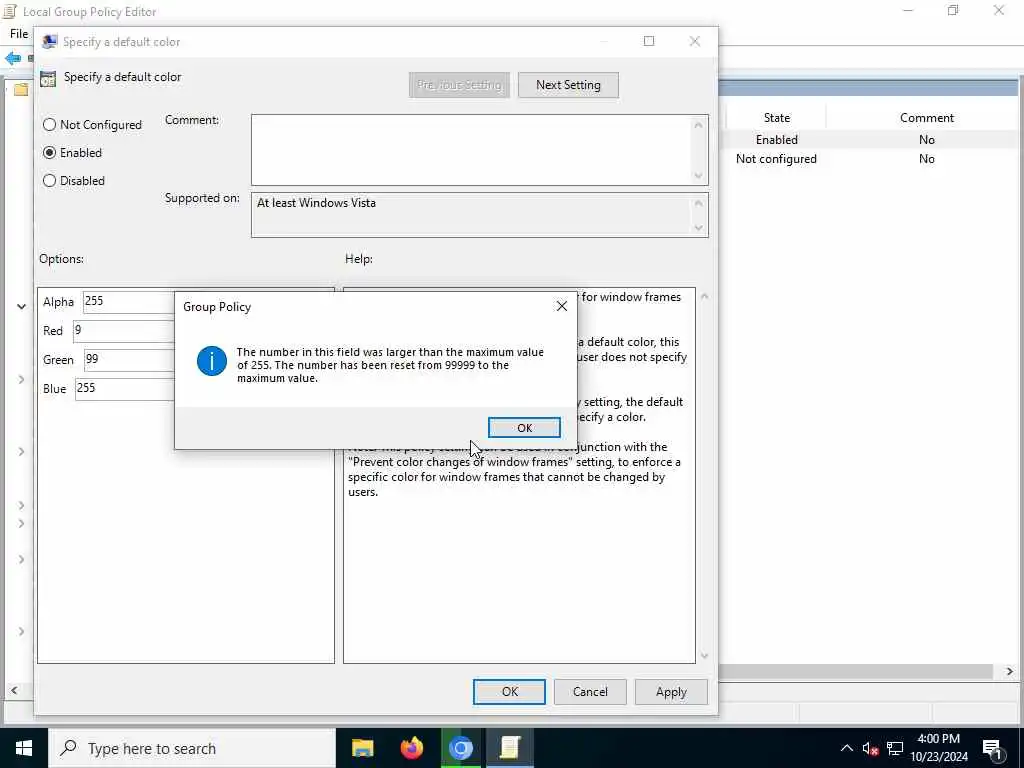Open the taskbar clock and date

(x=938, y=748)
